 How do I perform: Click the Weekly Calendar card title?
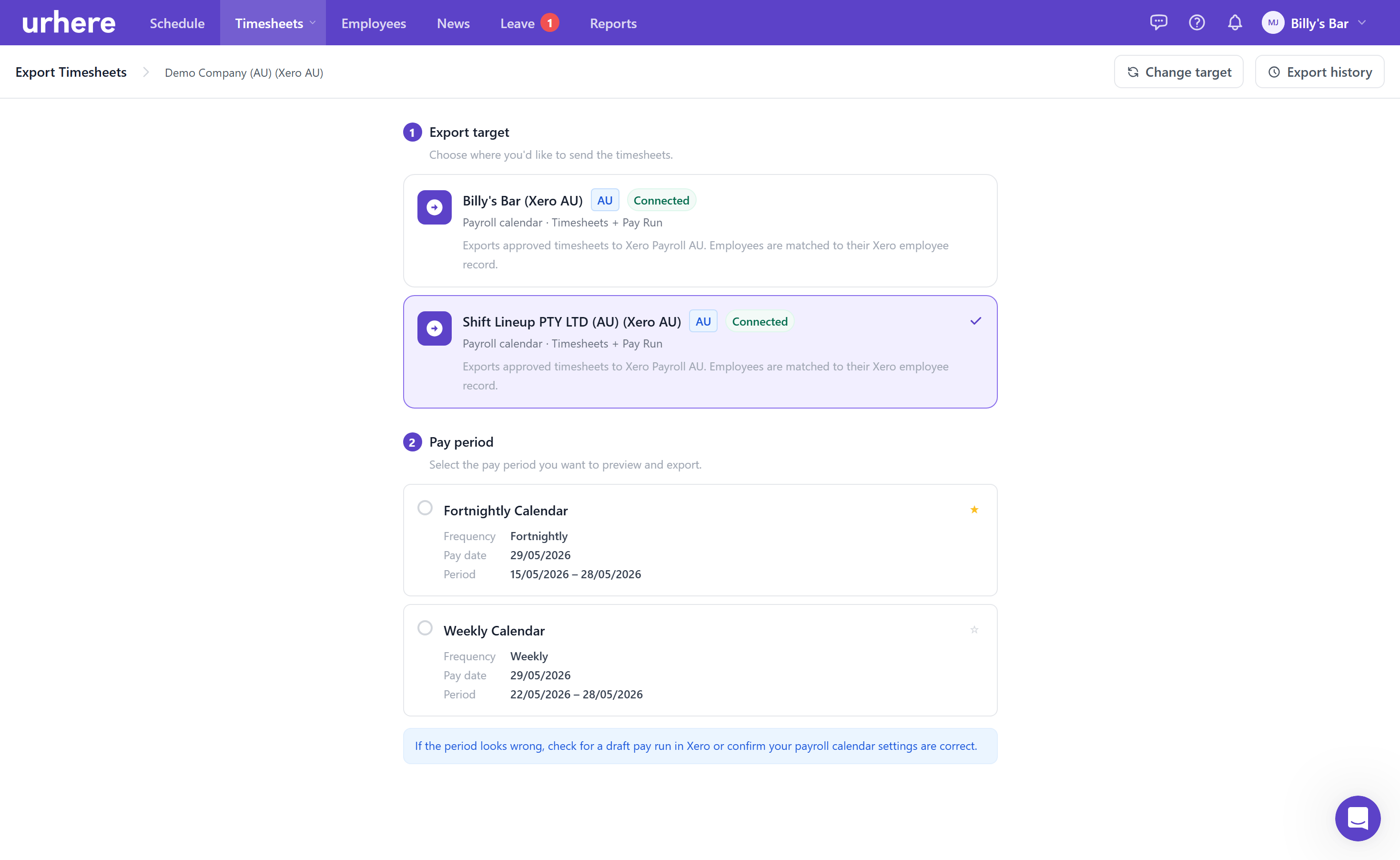pos(494,631)
